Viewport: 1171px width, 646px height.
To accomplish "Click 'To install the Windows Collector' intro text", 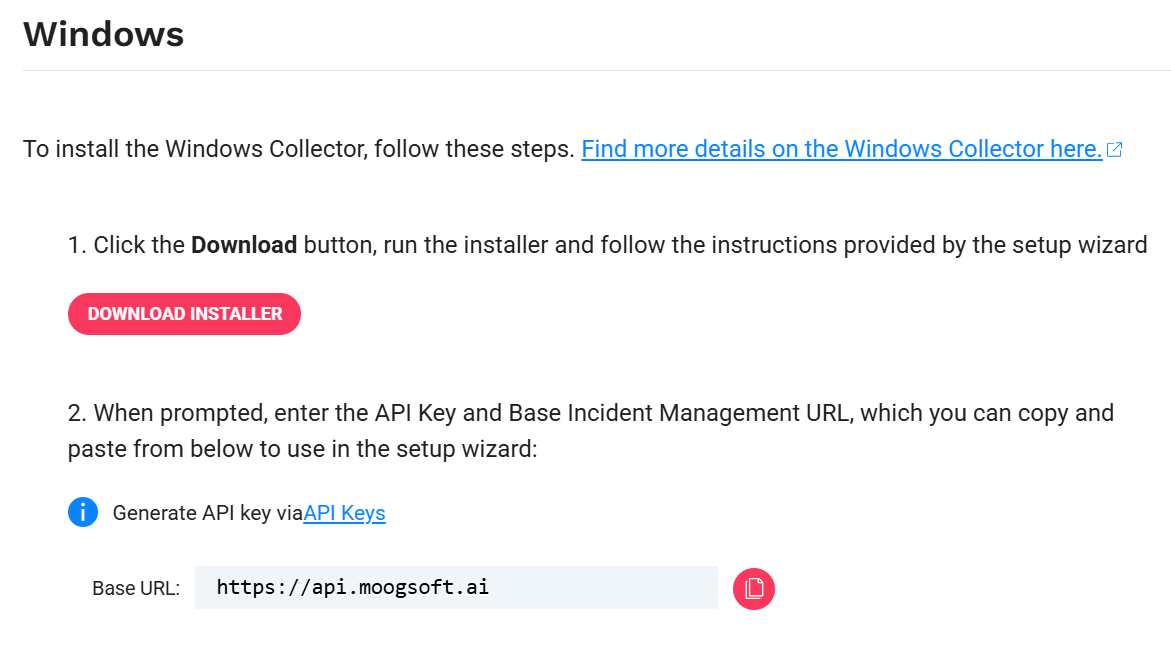I will pos(299,149).
